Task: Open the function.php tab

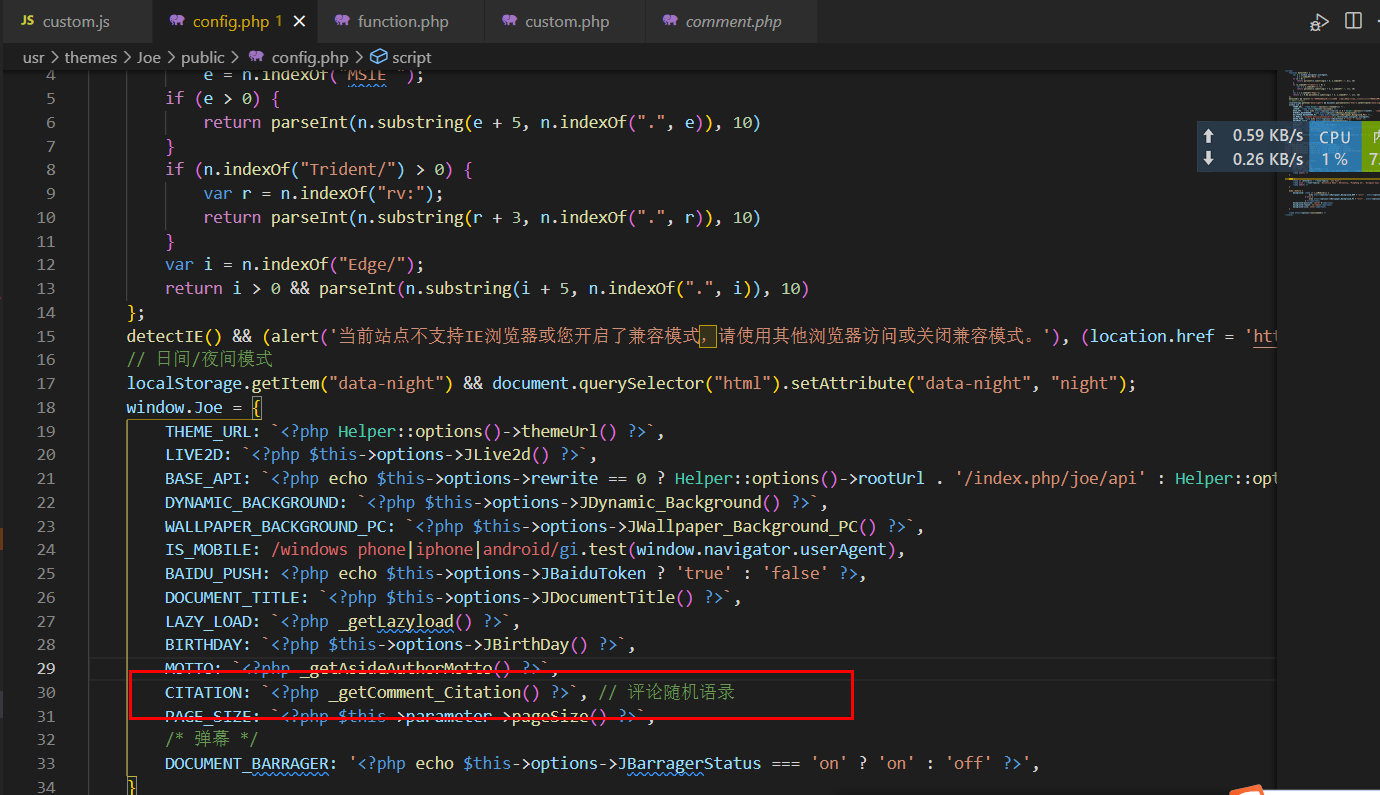Action: (x=403, y=21)
